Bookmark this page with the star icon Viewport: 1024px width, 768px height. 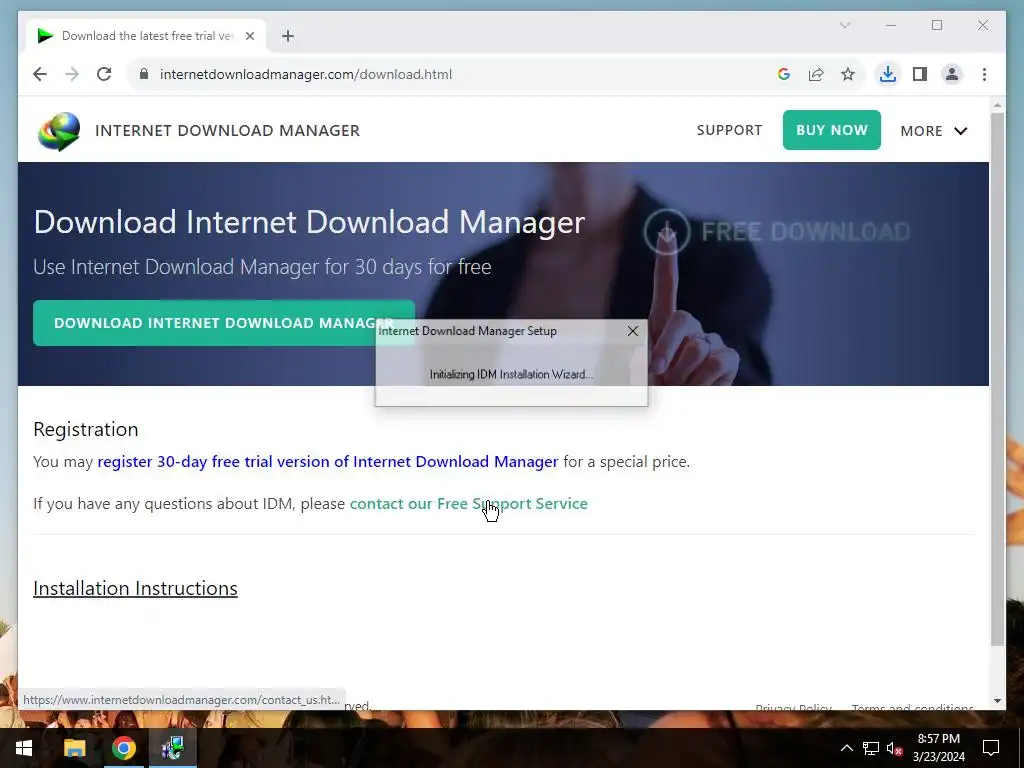[848, 74]
